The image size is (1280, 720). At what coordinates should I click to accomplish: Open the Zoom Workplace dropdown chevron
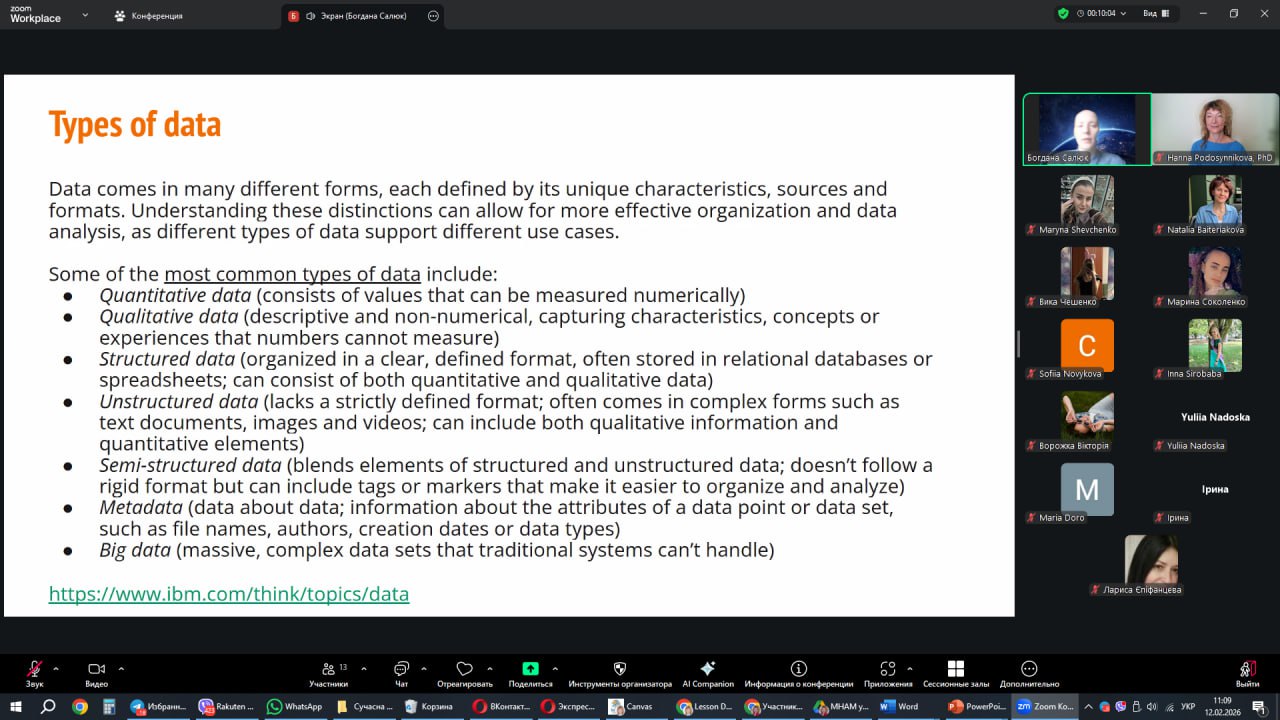[85, 15]
